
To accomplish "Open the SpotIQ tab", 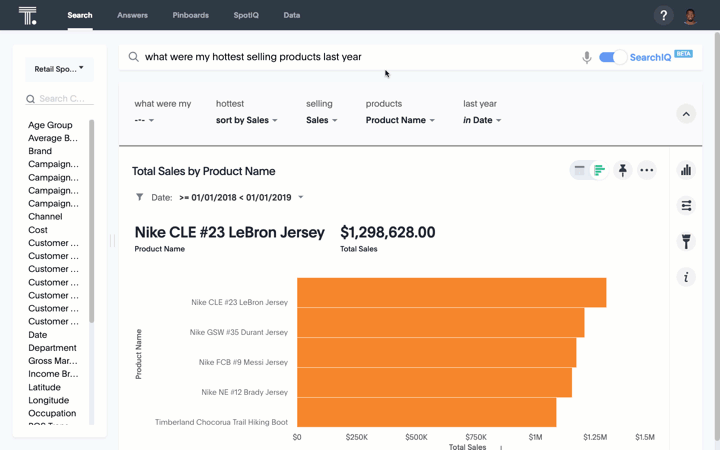I will [x=246, y=15].
